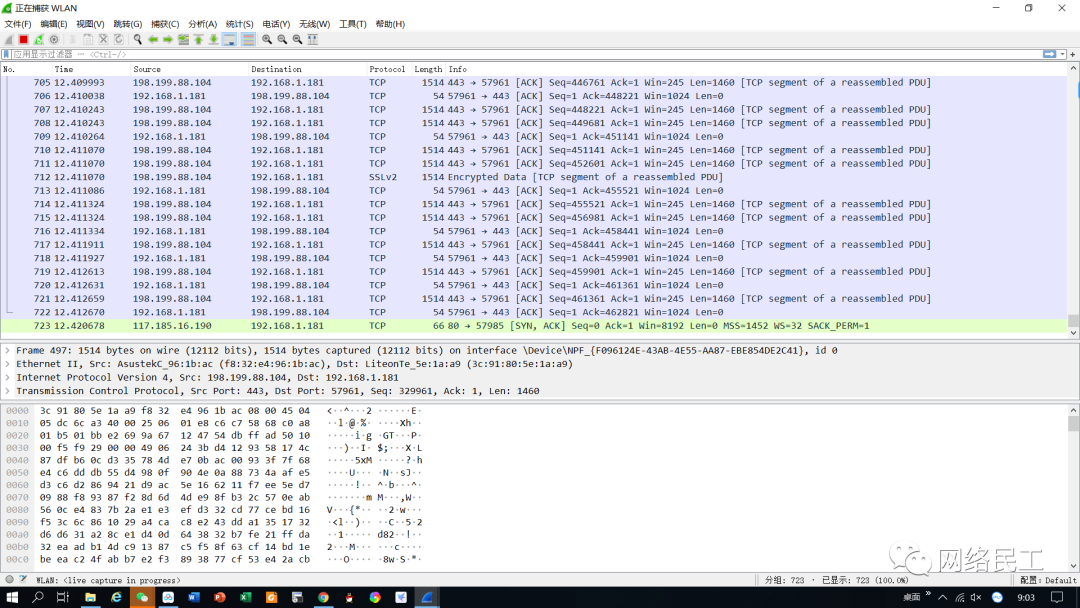Screen dimensions: 1080x608
Task: Open the 帮助(H) menu
Action: 390,24
